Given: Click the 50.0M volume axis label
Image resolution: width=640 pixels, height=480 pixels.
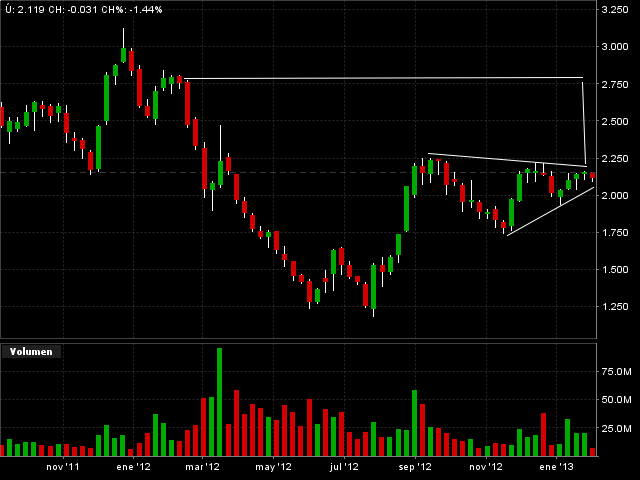Looking at the screenshot, I should pos(616,400).
